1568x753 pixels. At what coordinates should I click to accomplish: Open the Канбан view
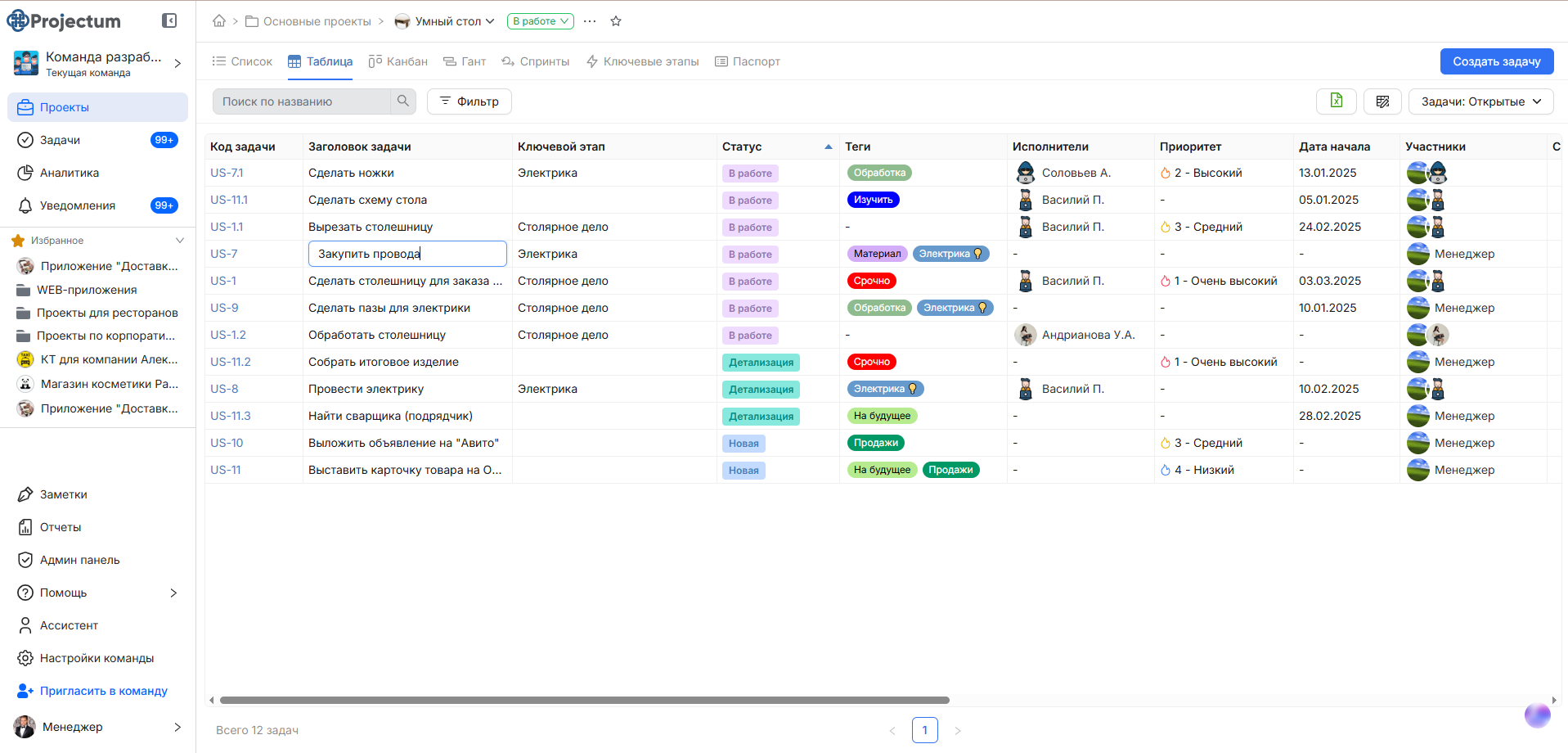click(x=398, y=61)
